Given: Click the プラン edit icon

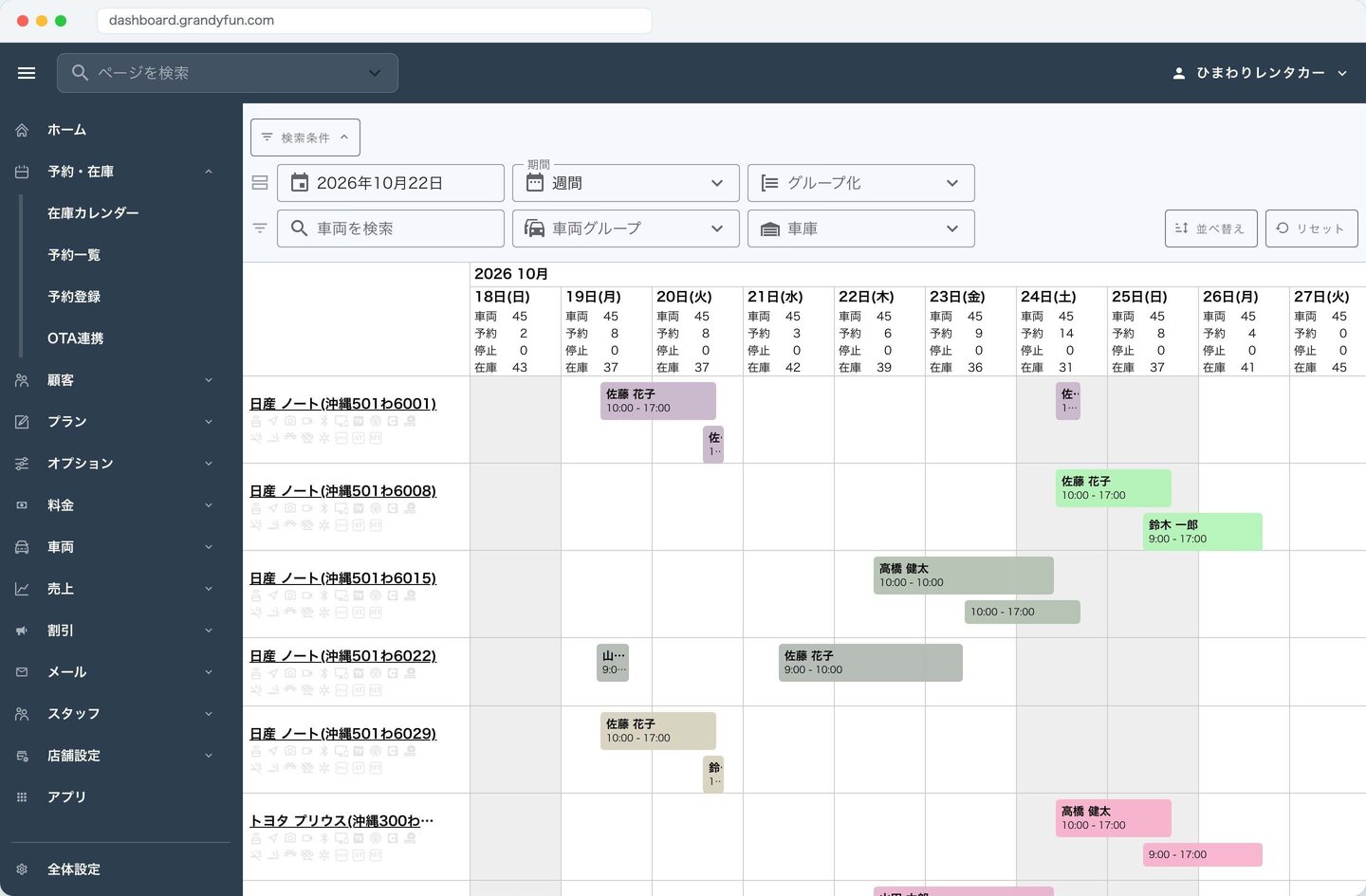Looking at the screenshot, I should click(x=22, y=422).
